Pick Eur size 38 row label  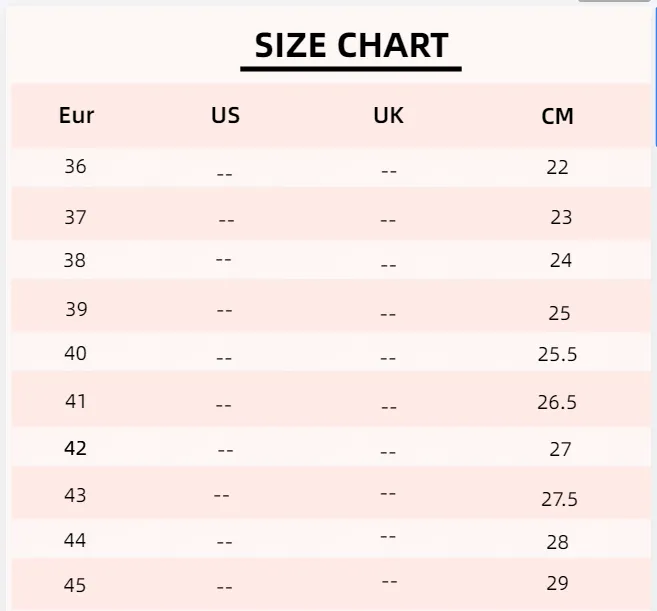[76, 261]
